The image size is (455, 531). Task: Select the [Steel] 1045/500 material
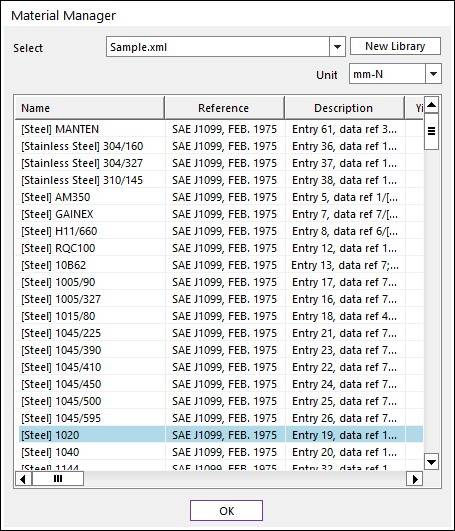click(x=61, y=401)
